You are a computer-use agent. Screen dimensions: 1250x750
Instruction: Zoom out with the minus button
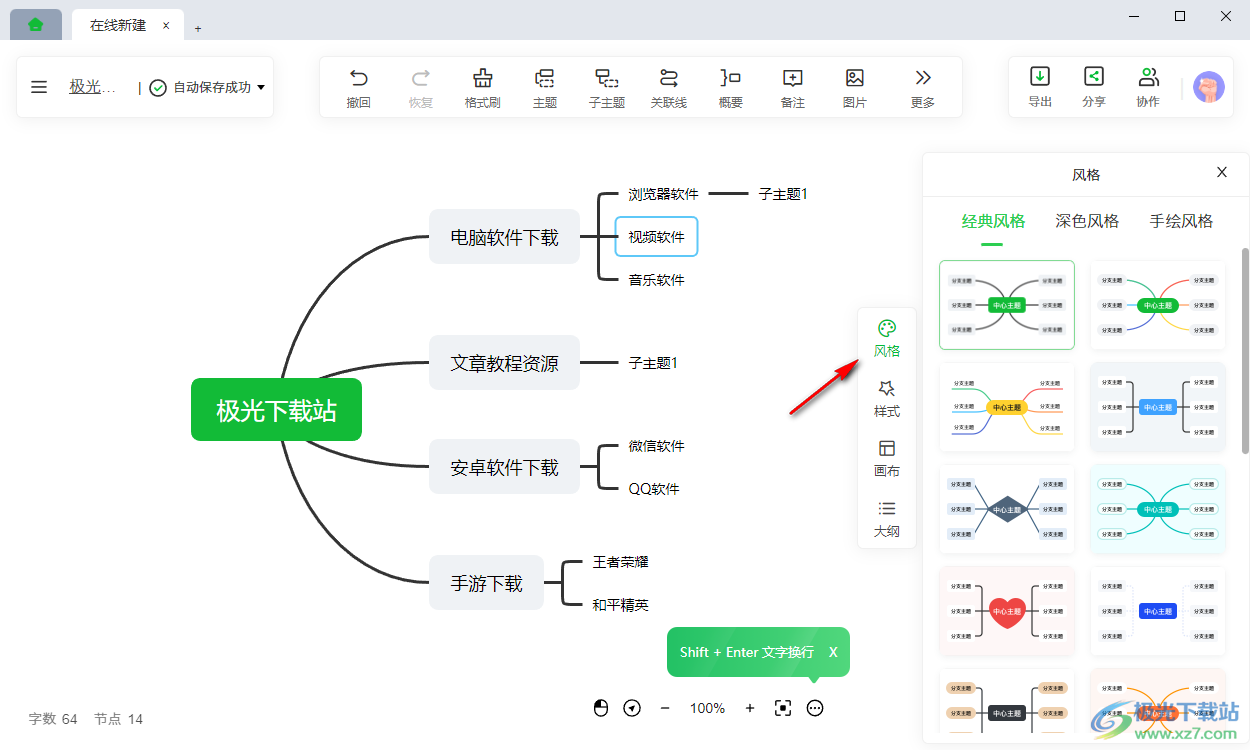[665, 708]
